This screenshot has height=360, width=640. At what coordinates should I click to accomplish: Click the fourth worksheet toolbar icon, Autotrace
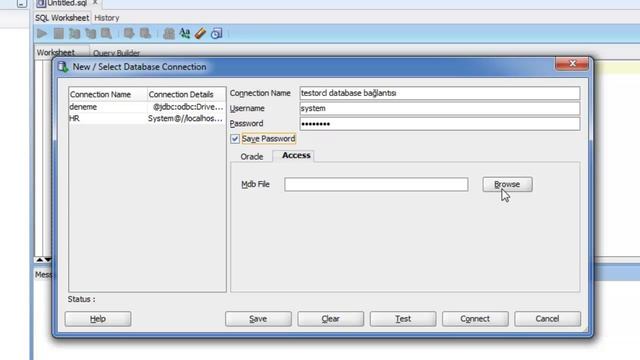coord(91,33)
